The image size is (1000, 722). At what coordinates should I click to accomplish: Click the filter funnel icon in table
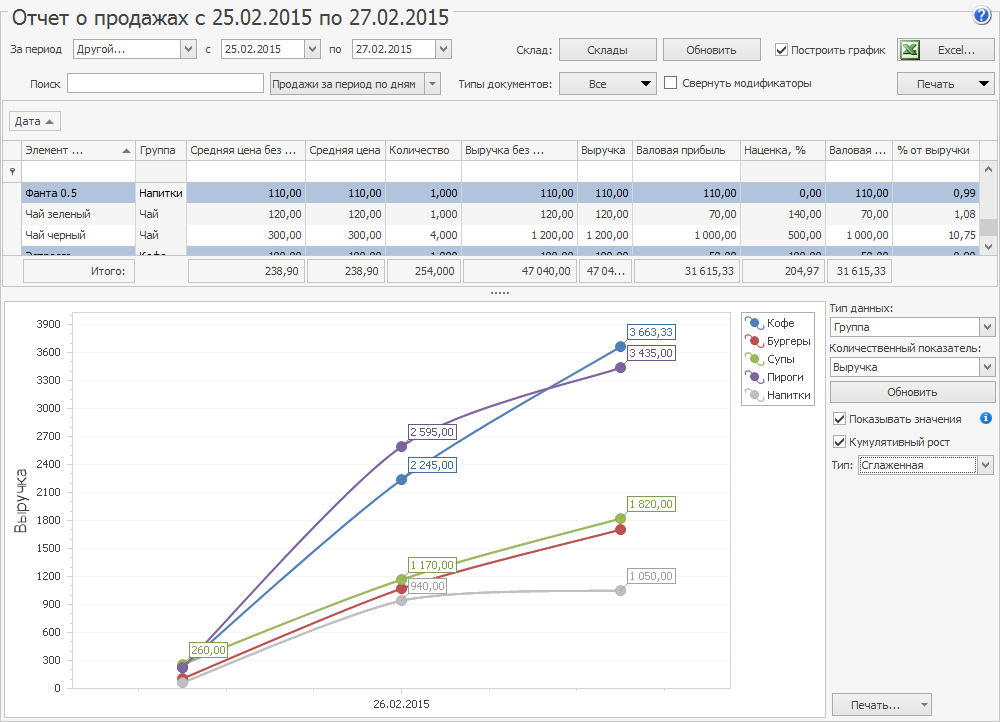coord(12,172)
